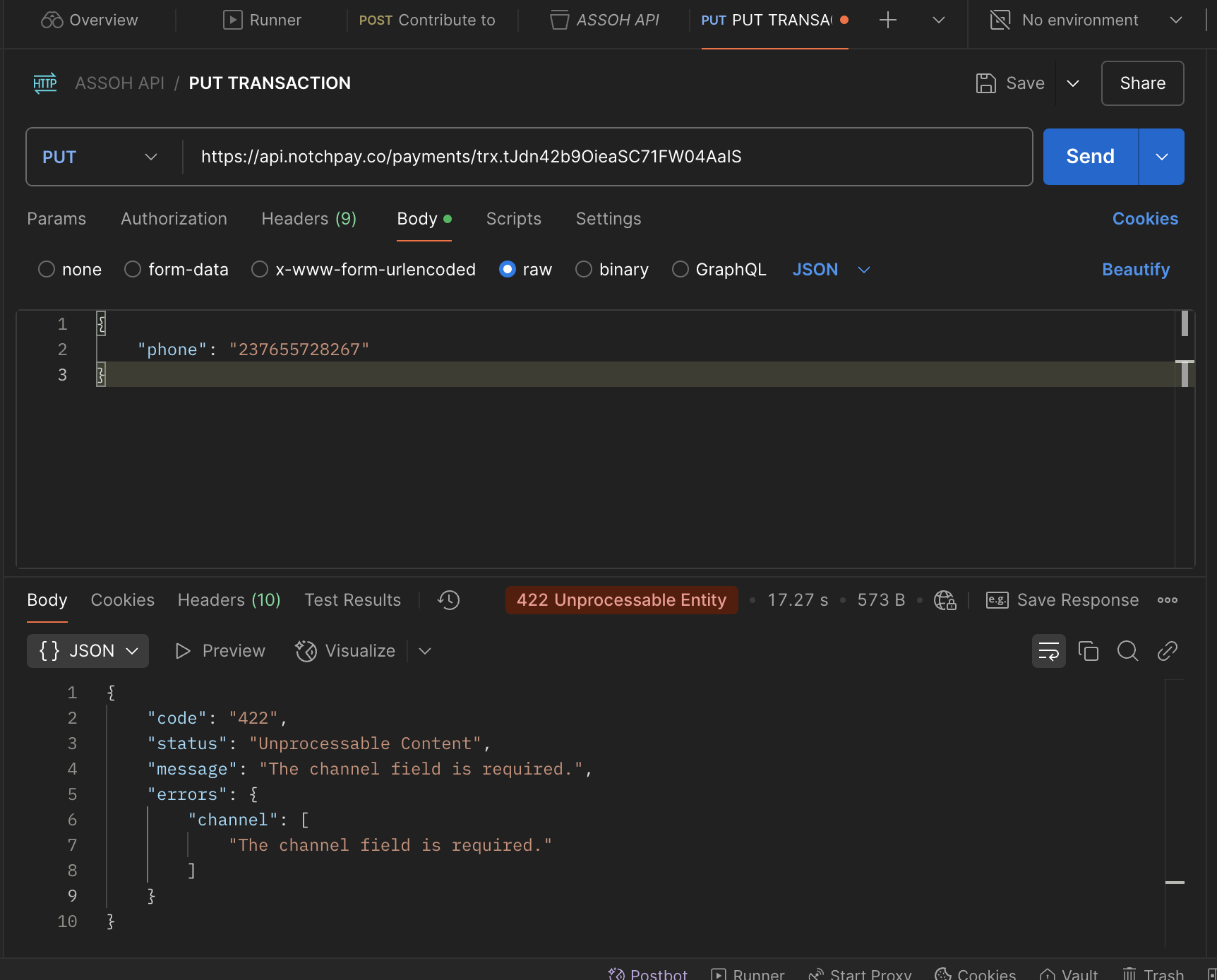Click the request body editor scrollbar
The image size is (1217, 980).
coord(1185,439)
